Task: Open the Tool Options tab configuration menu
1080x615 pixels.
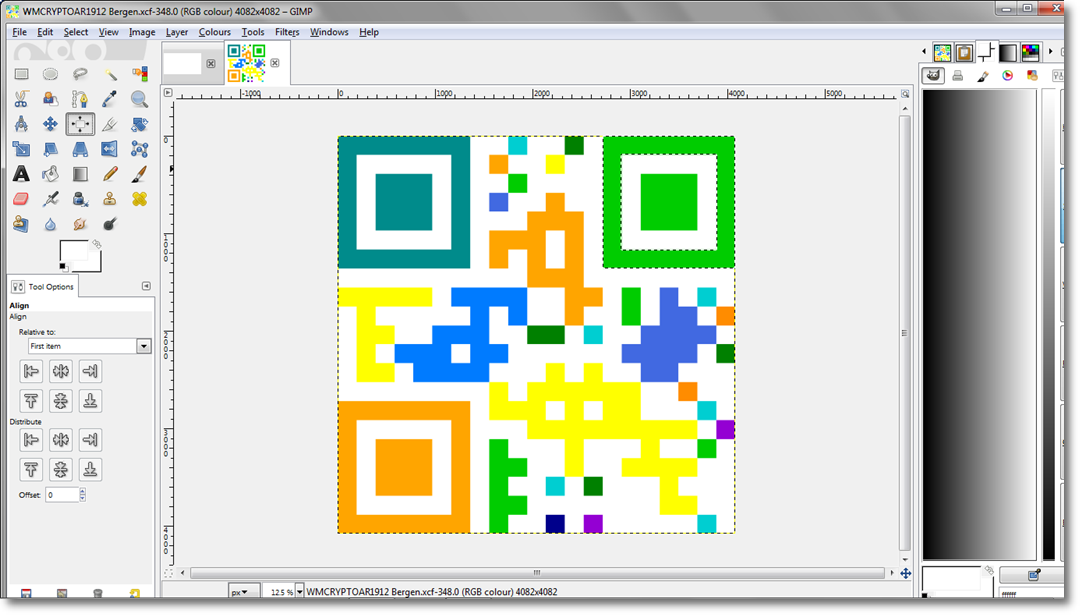Action: [146, 286]
